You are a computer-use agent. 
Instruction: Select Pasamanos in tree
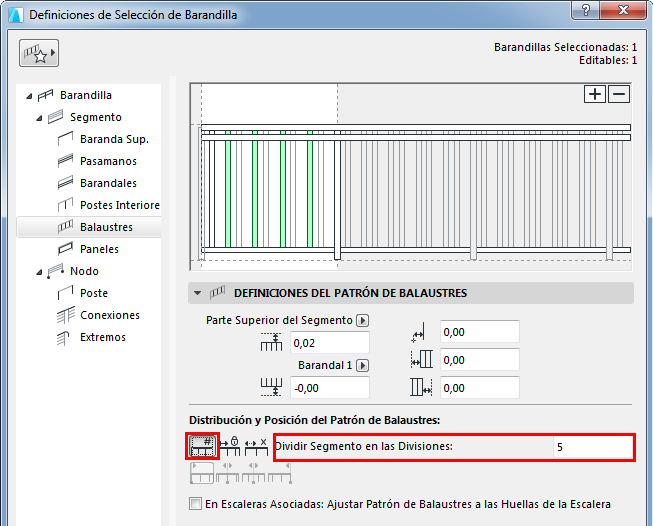(108, 161)
